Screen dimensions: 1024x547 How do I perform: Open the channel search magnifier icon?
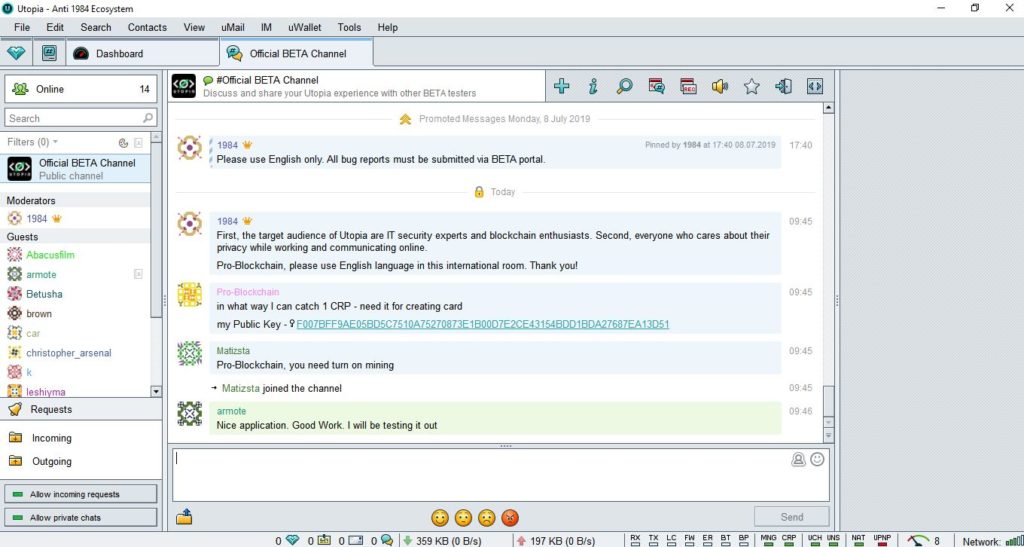coord(624,86)
